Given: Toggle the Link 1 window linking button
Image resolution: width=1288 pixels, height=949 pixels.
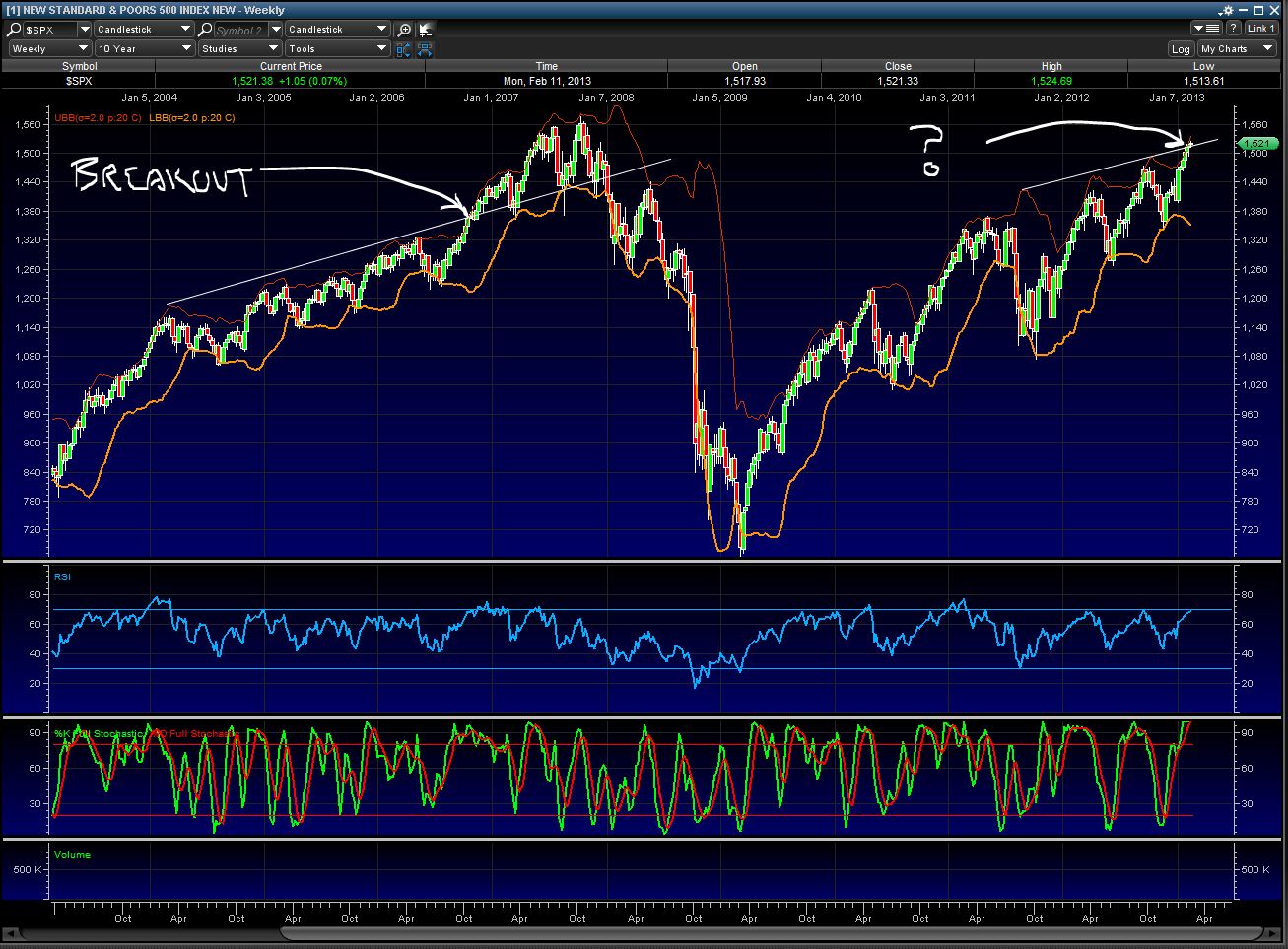Looking at the screenshot, I should (x=1261, y=29).
